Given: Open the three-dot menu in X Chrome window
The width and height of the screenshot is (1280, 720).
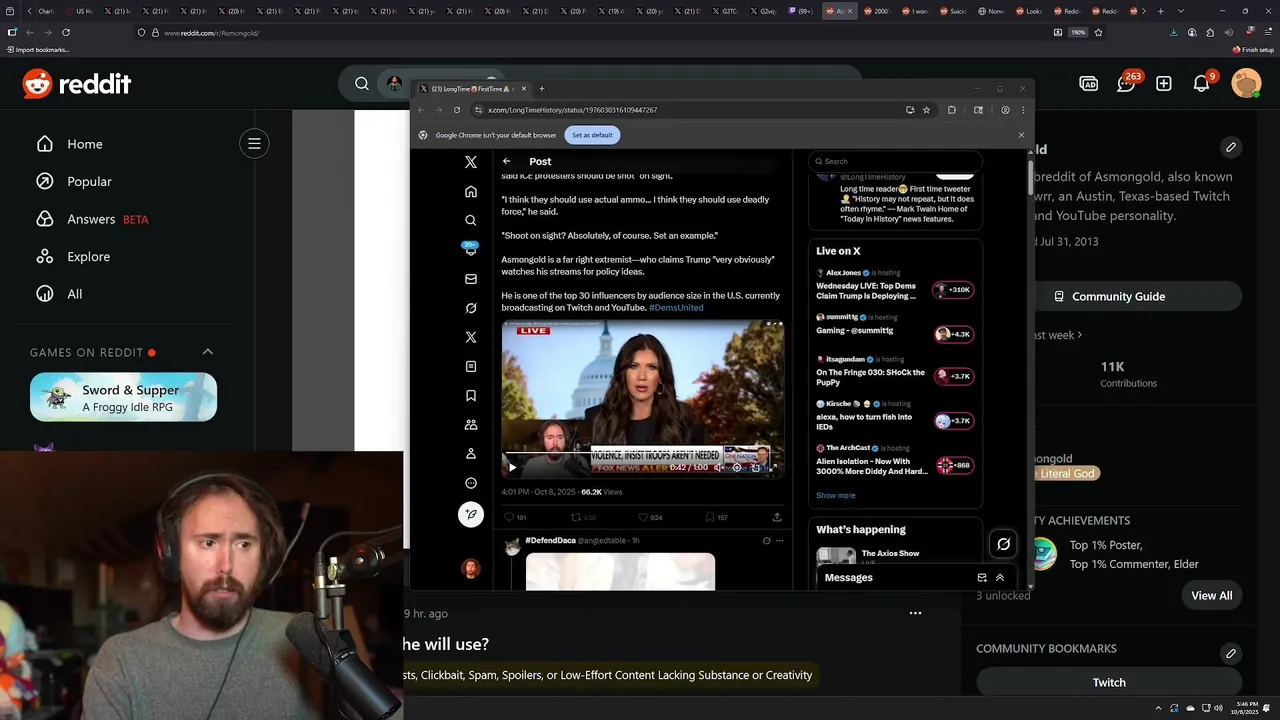Looking at the screenshot, I should point(1022,110).
